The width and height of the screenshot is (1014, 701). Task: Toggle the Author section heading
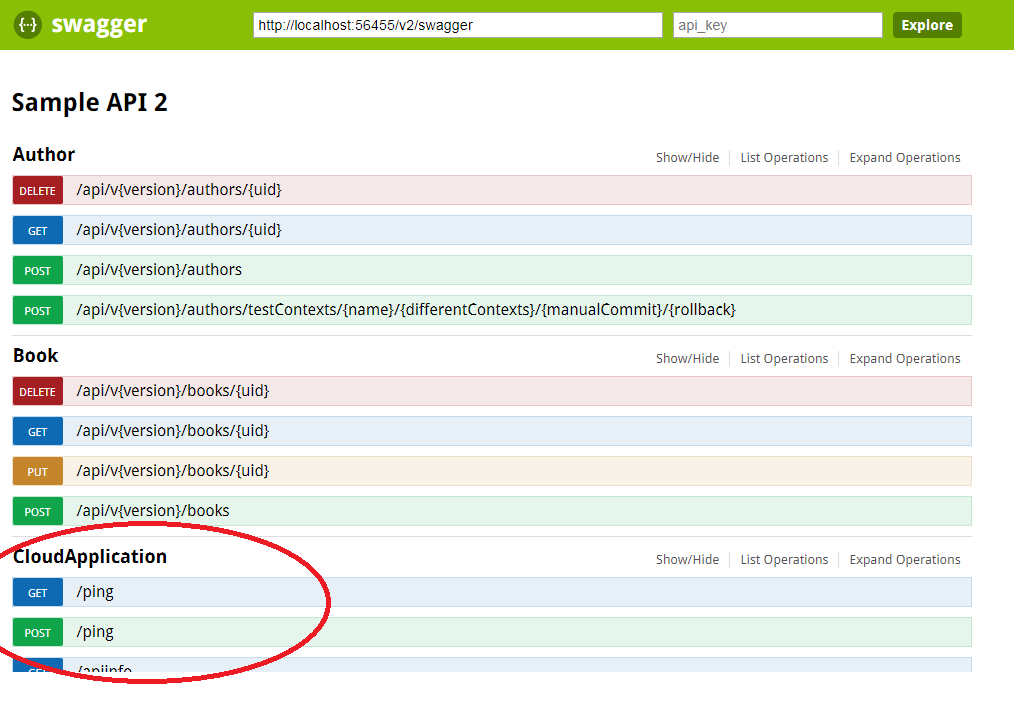pos(44,155)
